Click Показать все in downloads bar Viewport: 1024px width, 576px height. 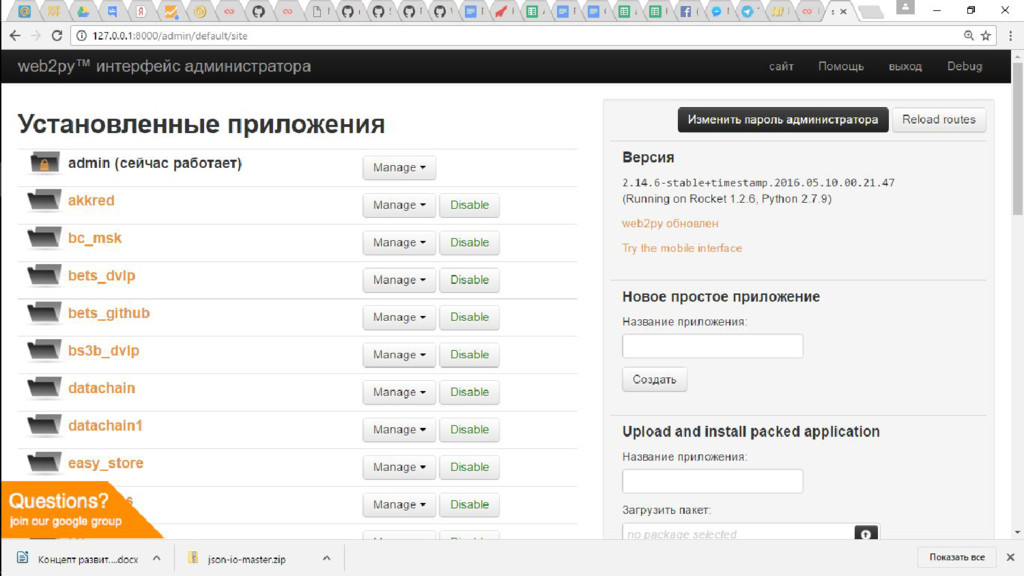point(957,557)
